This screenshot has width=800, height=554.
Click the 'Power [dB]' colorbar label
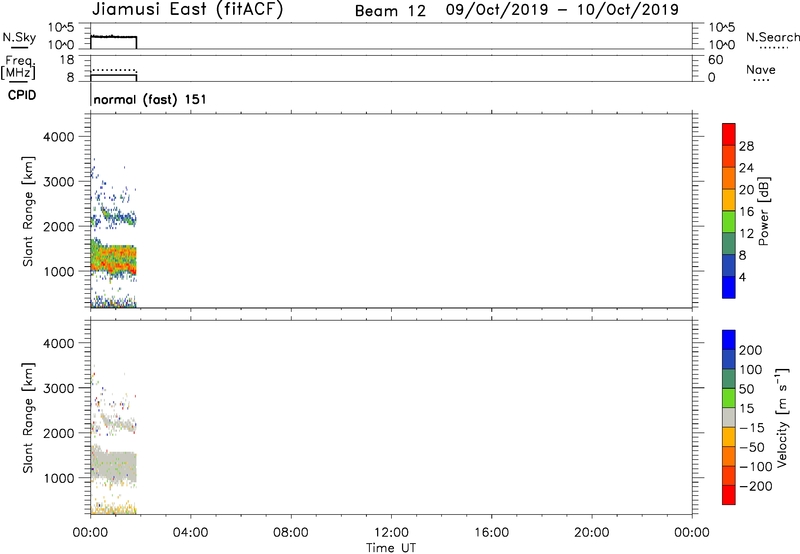coord(764,211)
